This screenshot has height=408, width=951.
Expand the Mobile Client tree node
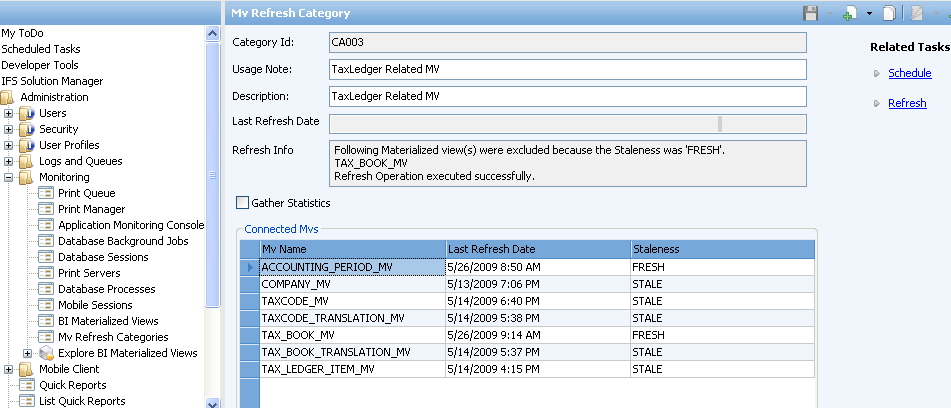(8, 369)
